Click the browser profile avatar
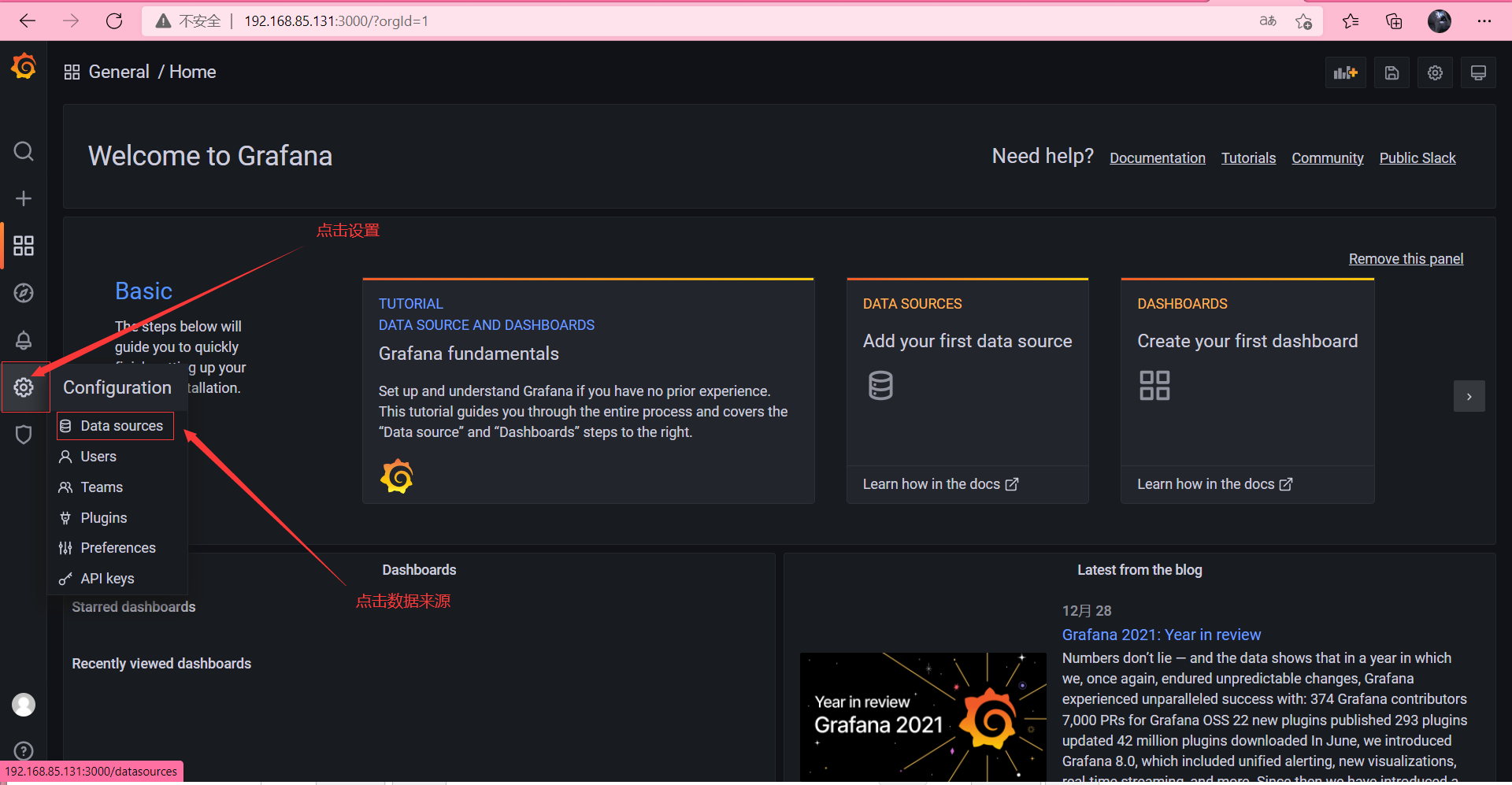The width and height of the screenshot is (1512, 785). pos(1440,21)
